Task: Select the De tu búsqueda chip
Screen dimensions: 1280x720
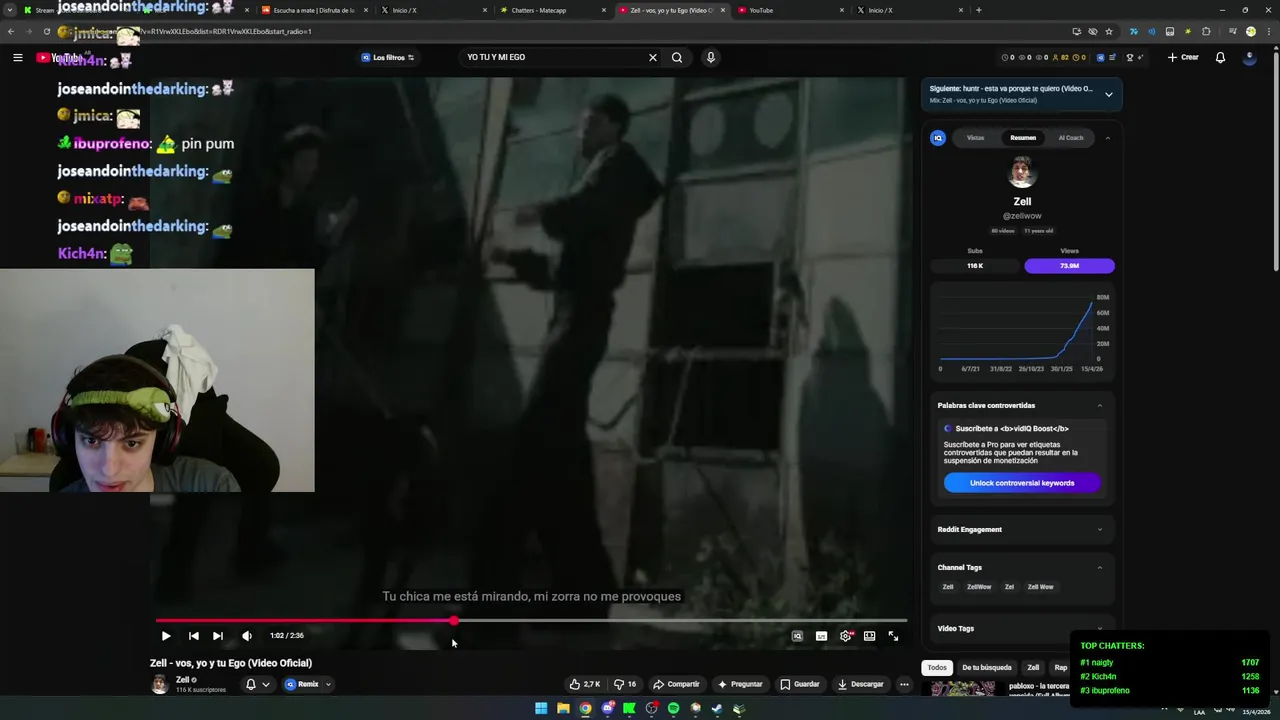Action: 987,667
